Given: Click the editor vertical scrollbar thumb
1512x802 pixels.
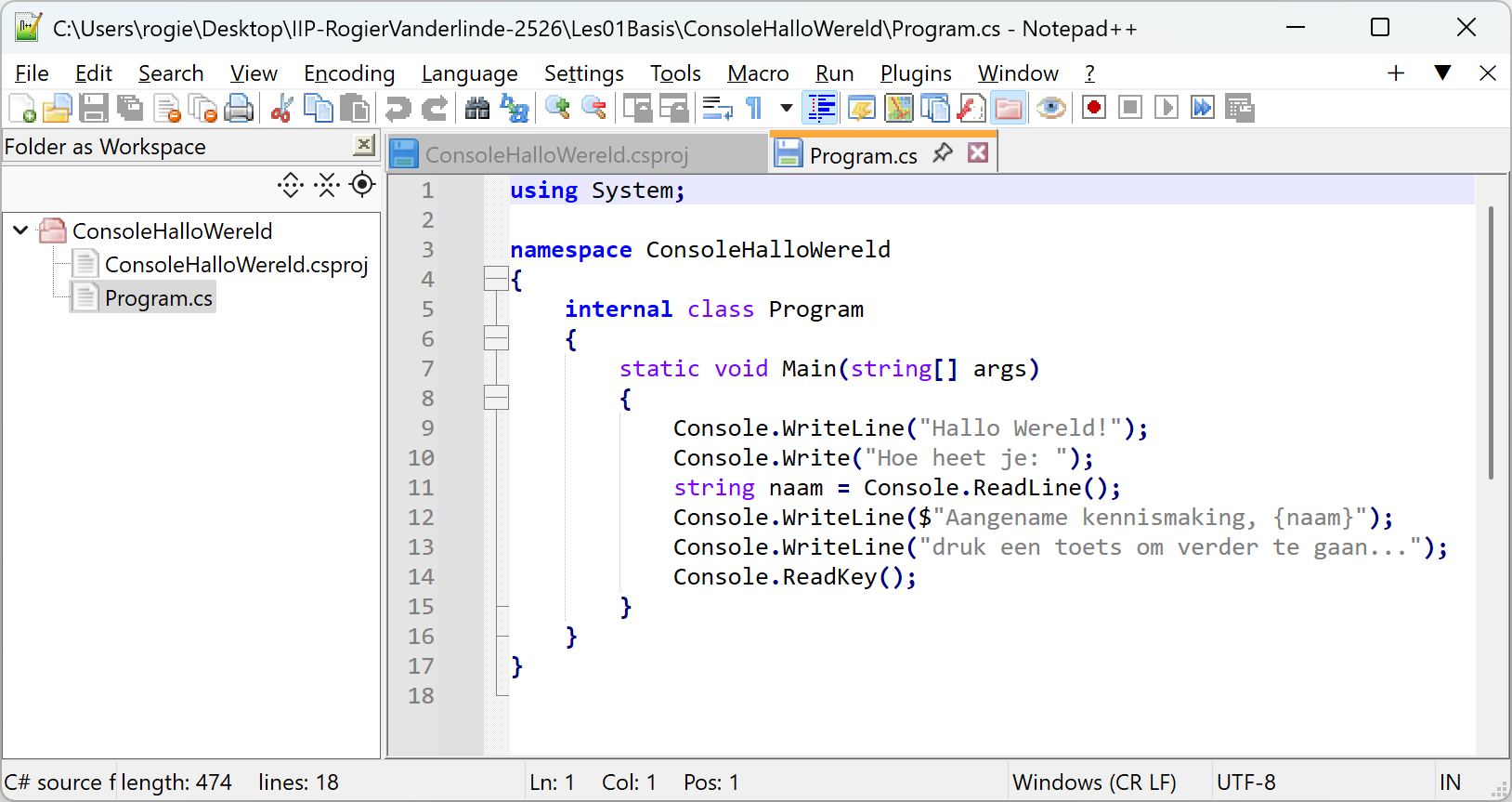Looking at the screenshot, I should coord(1491,343).
